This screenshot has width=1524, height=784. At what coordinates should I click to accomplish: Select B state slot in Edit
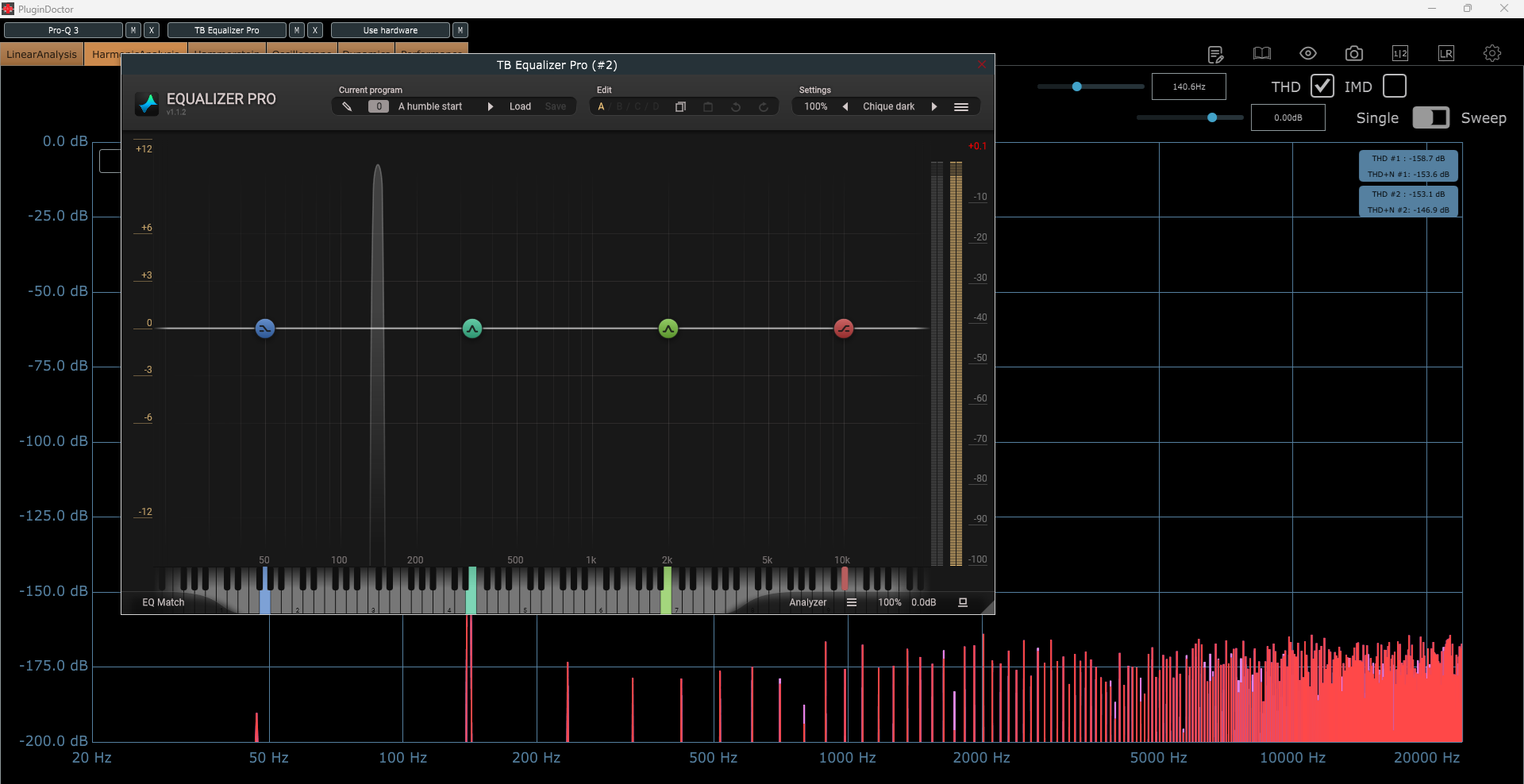(619, 106)
